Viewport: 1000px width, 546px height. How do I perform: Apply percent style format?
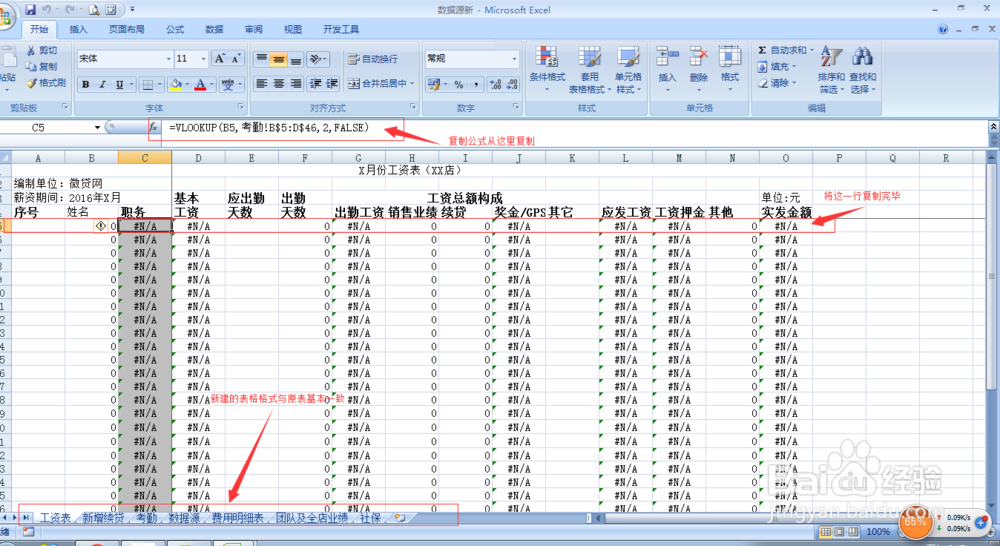[x=459, y=84]
